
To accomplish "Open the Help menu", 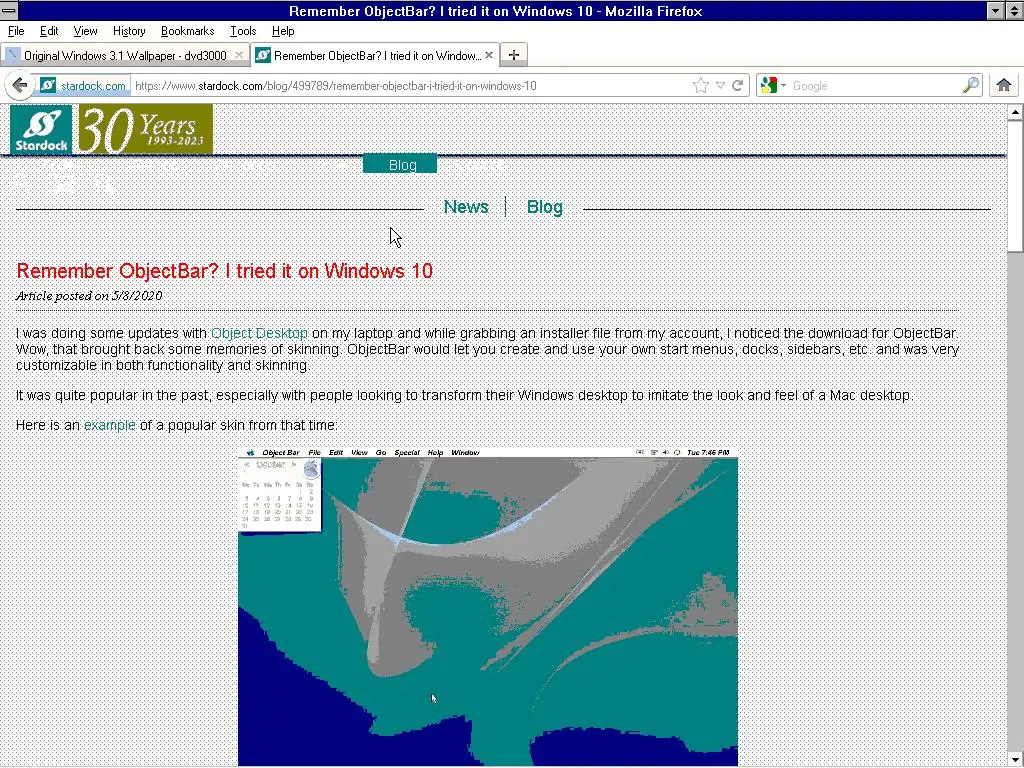I will coord(283,31).
